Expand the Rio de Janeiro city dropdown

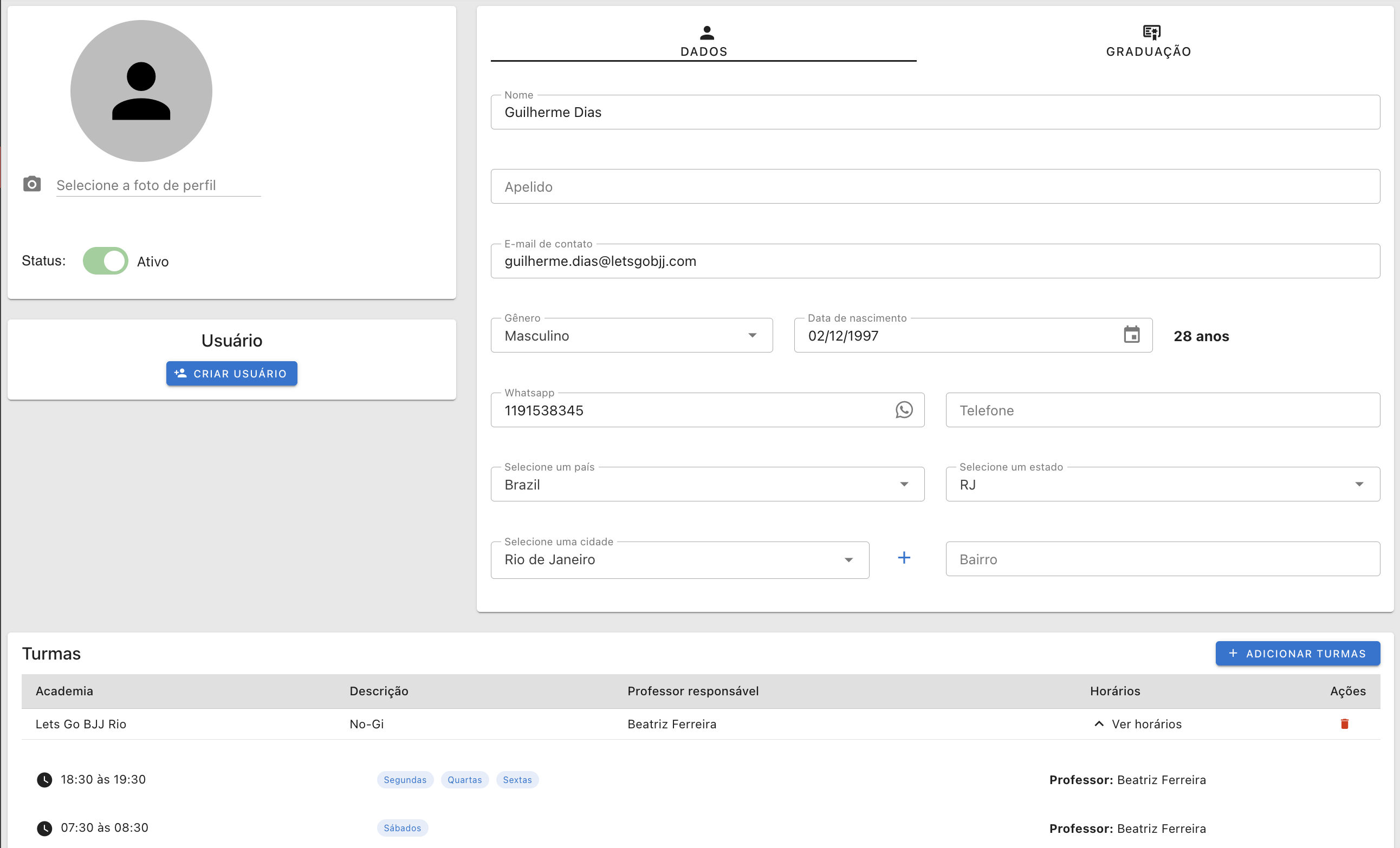(679, 560)
